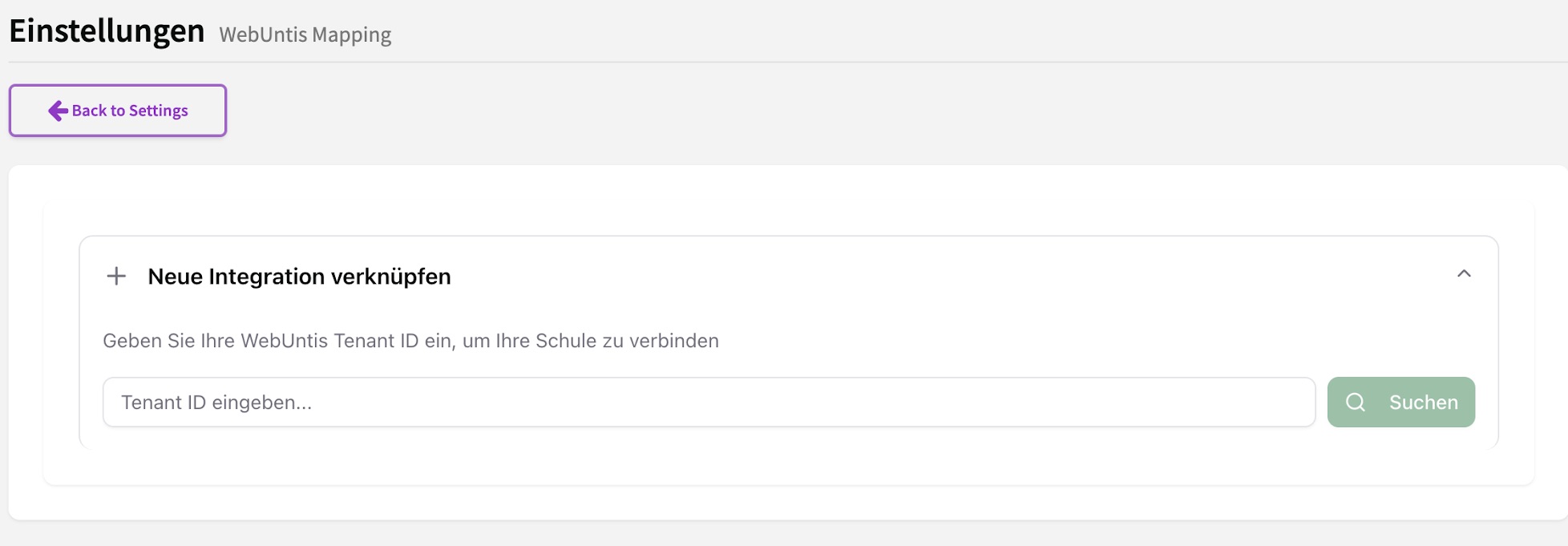Viewport: 1568px width, 546px height.
Task: Click the "WebUntis Mapping" subtitle text
Action: pos(305,35)
